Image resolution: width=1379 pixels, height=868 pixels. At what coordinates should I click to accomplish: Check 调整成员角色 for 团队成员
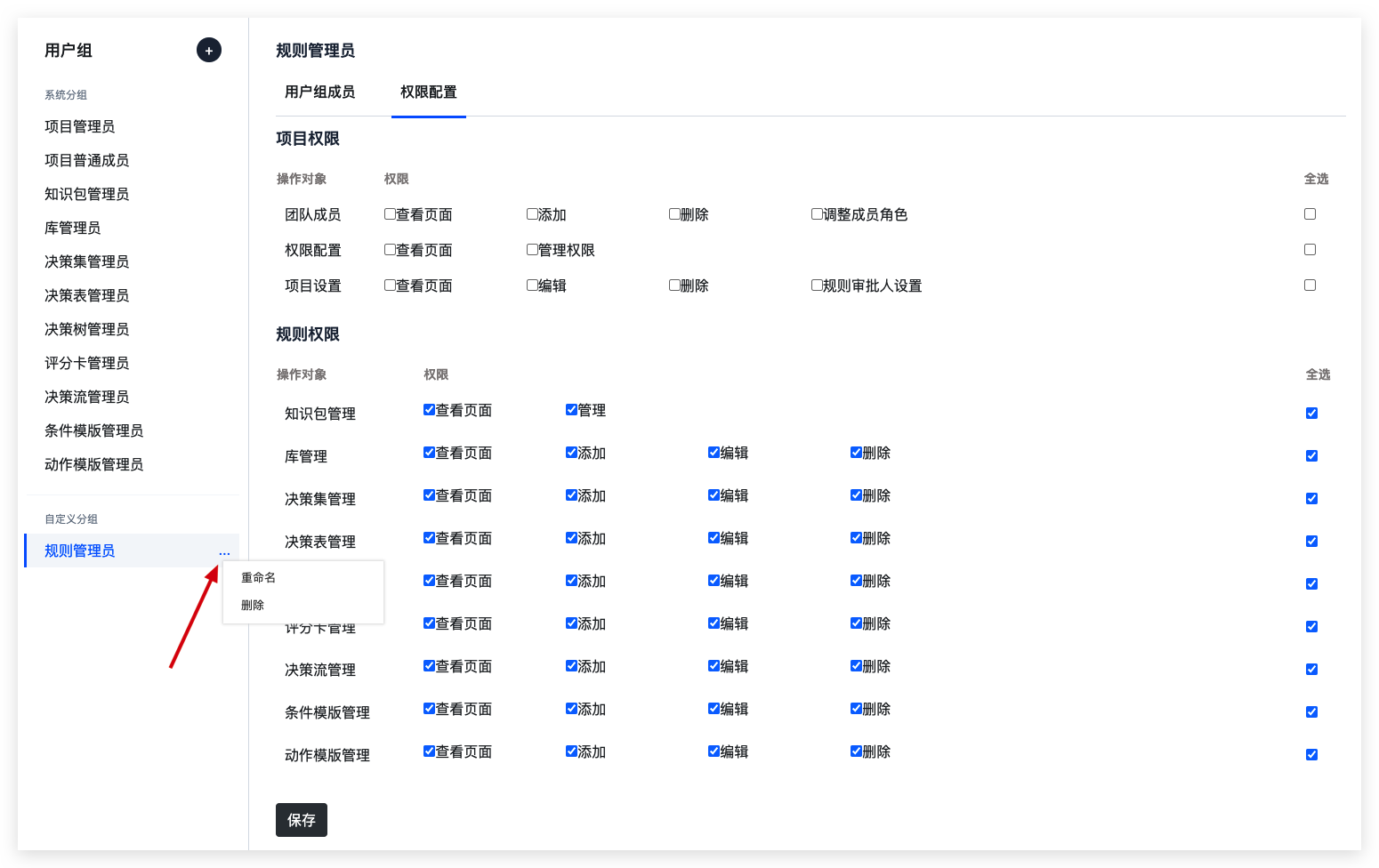tap(817, 214)
